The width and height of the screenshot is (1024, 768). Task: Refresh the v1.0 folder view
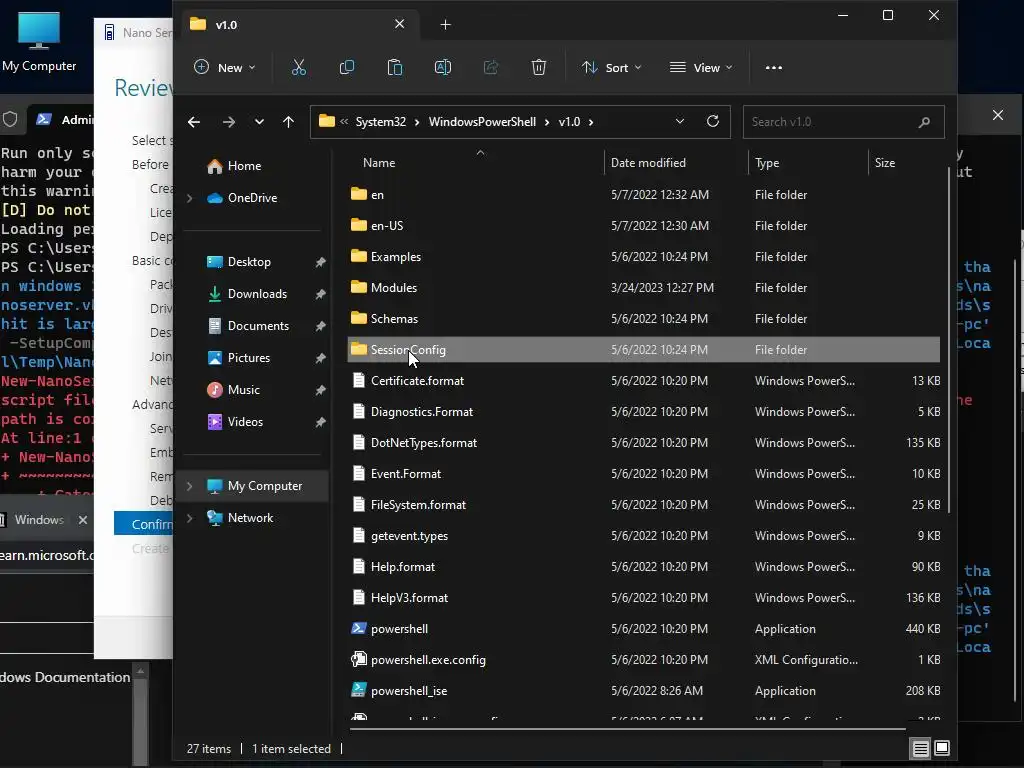point(713,121)
